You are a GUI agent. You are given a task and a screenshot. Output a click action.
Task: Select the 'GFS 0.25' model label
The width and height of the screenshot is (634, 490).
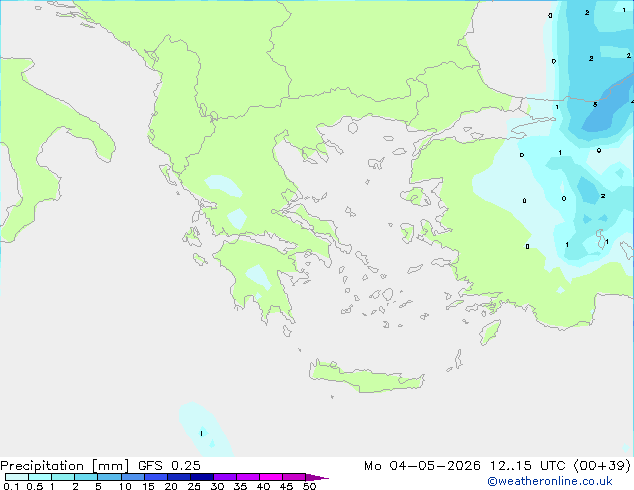pos(169,466)
